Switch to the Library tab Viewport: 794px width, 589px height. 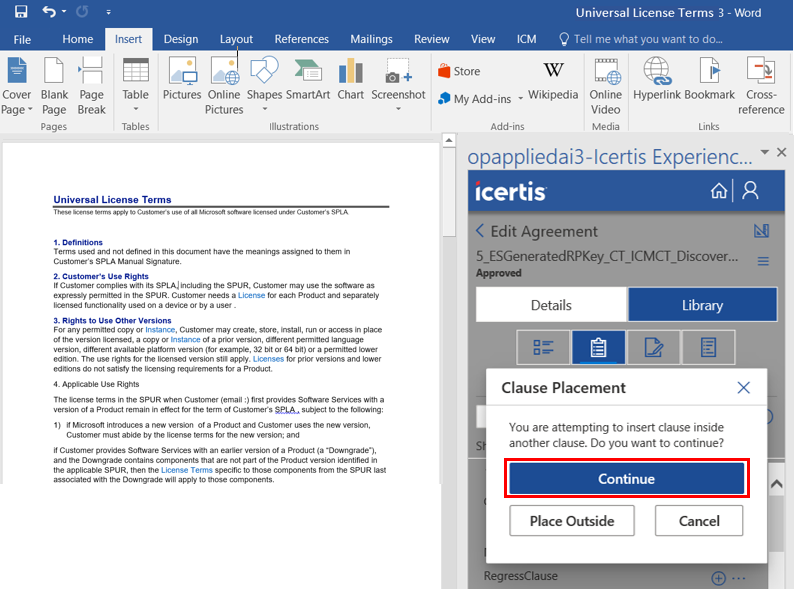coord(702,305)
